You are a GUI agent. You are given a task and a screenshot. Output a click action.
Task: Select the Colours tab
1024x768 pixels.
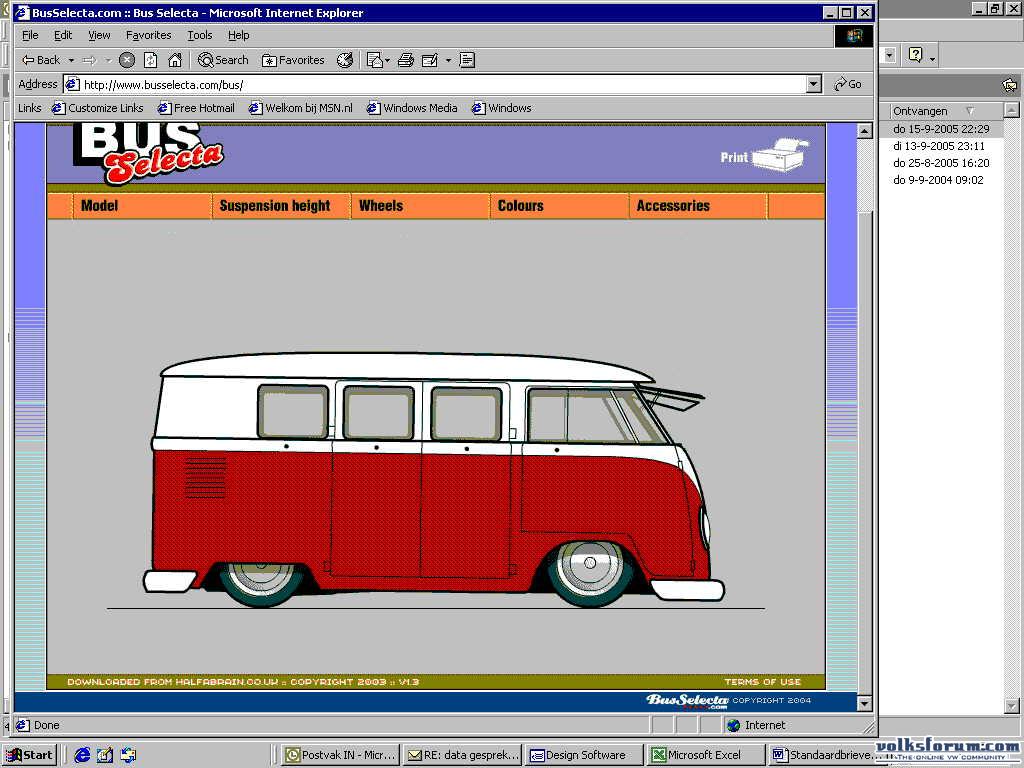[520, 206]
